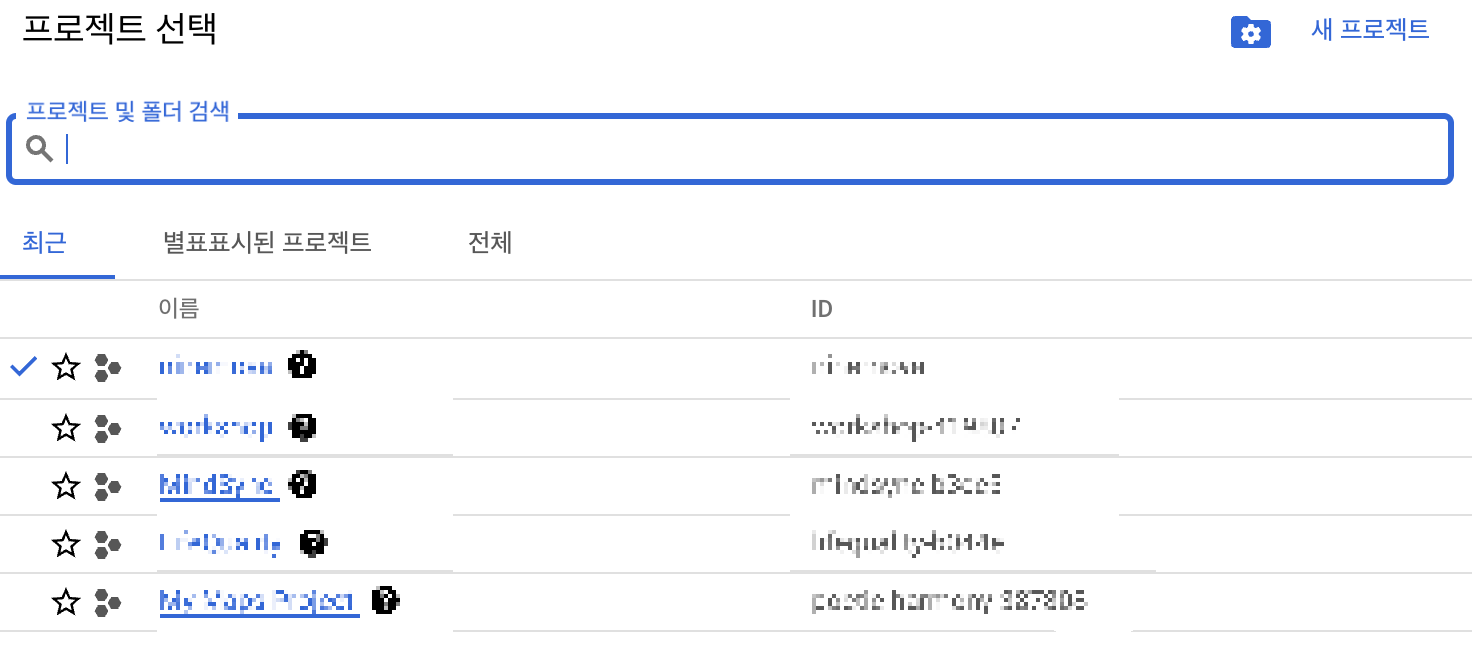
Task: Click the help icon beside My Maps Project
Action: coord(385,601)
